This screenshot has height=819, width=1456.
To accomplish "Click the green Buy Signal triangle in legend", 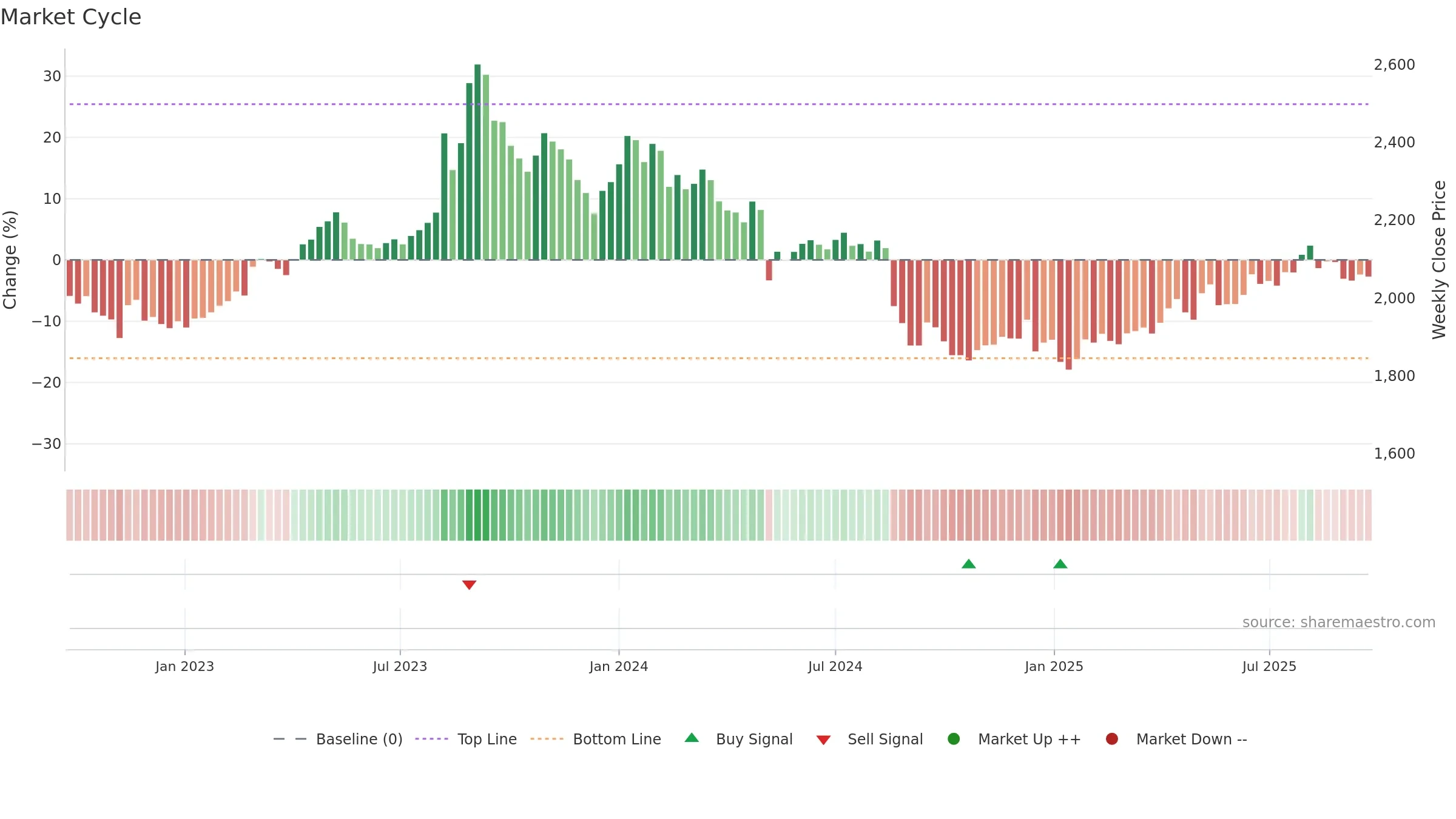I will click(x=692, y=738).
